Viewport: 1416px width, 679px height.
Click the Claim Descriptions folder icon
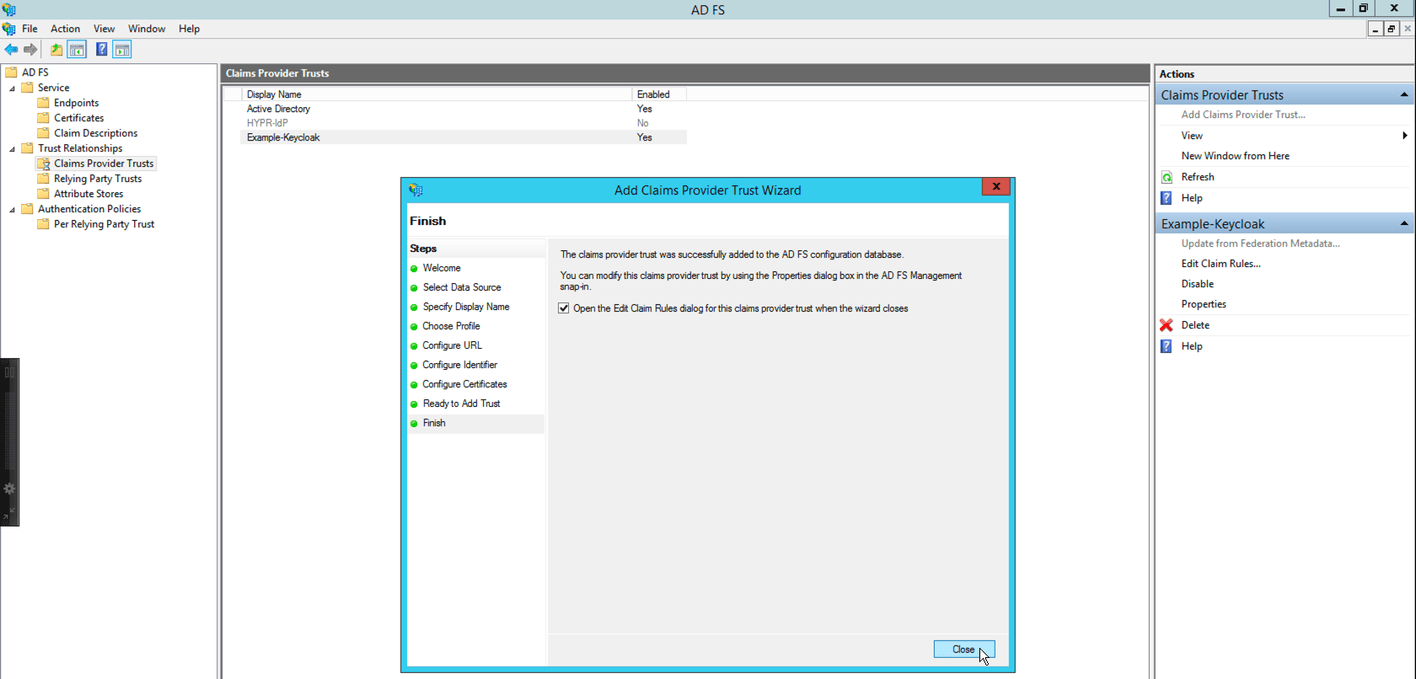click(43, 133)
